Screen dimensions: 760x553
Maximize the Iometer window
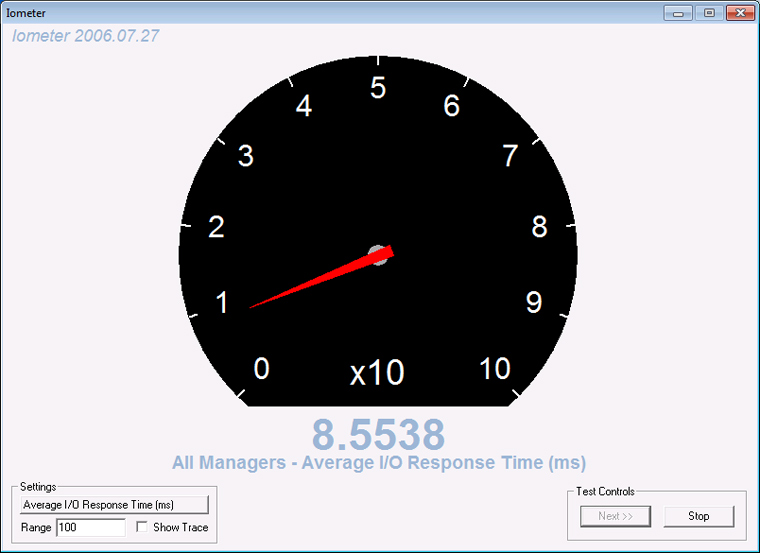pos(709,13)
